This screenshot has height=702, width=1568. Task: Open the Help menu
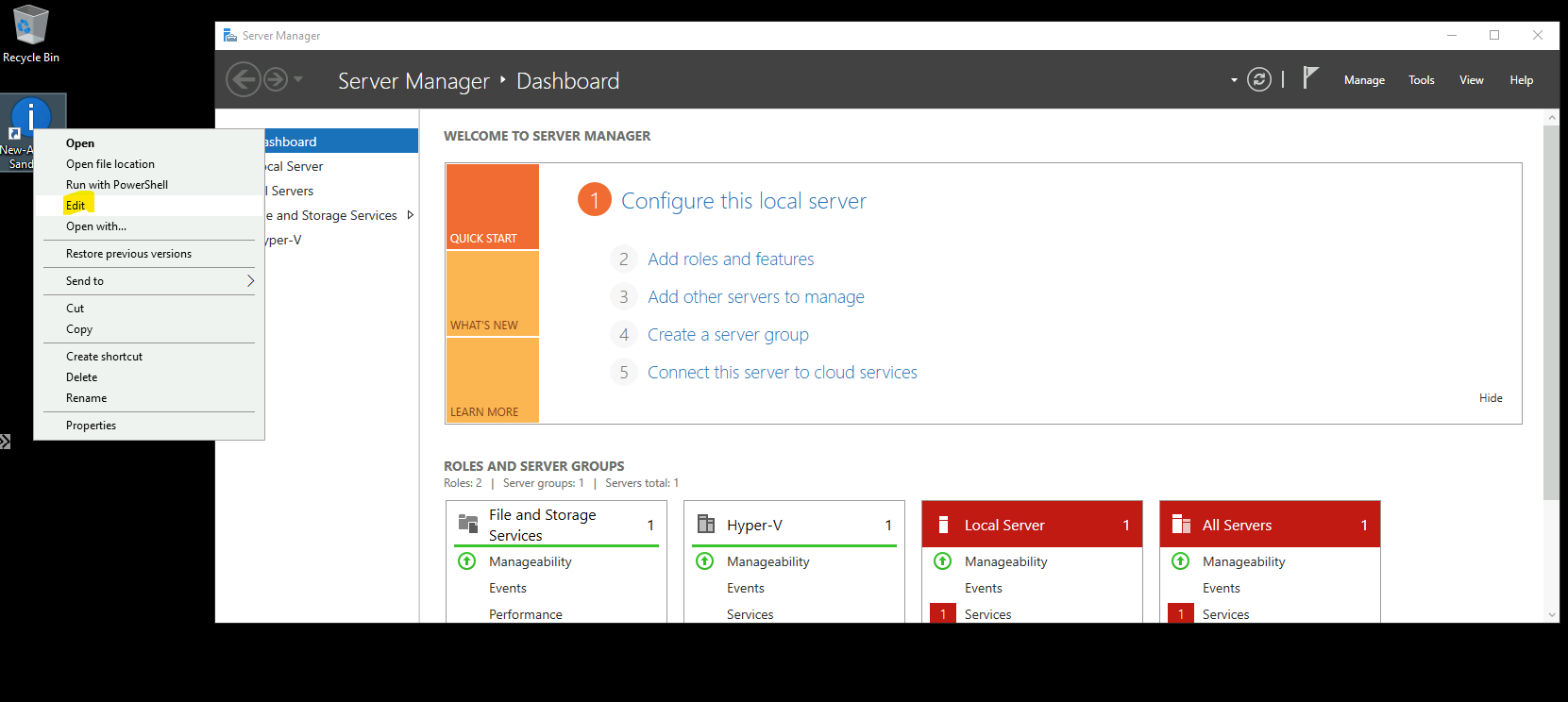[x=1521, y=80]
